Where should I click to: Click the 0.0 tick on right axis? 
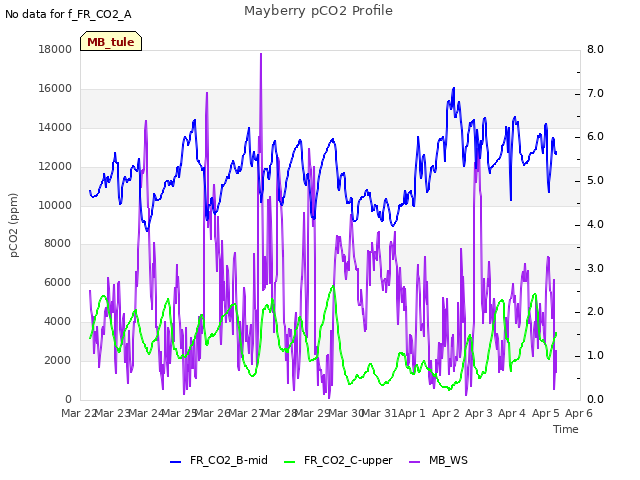point(595,400)
